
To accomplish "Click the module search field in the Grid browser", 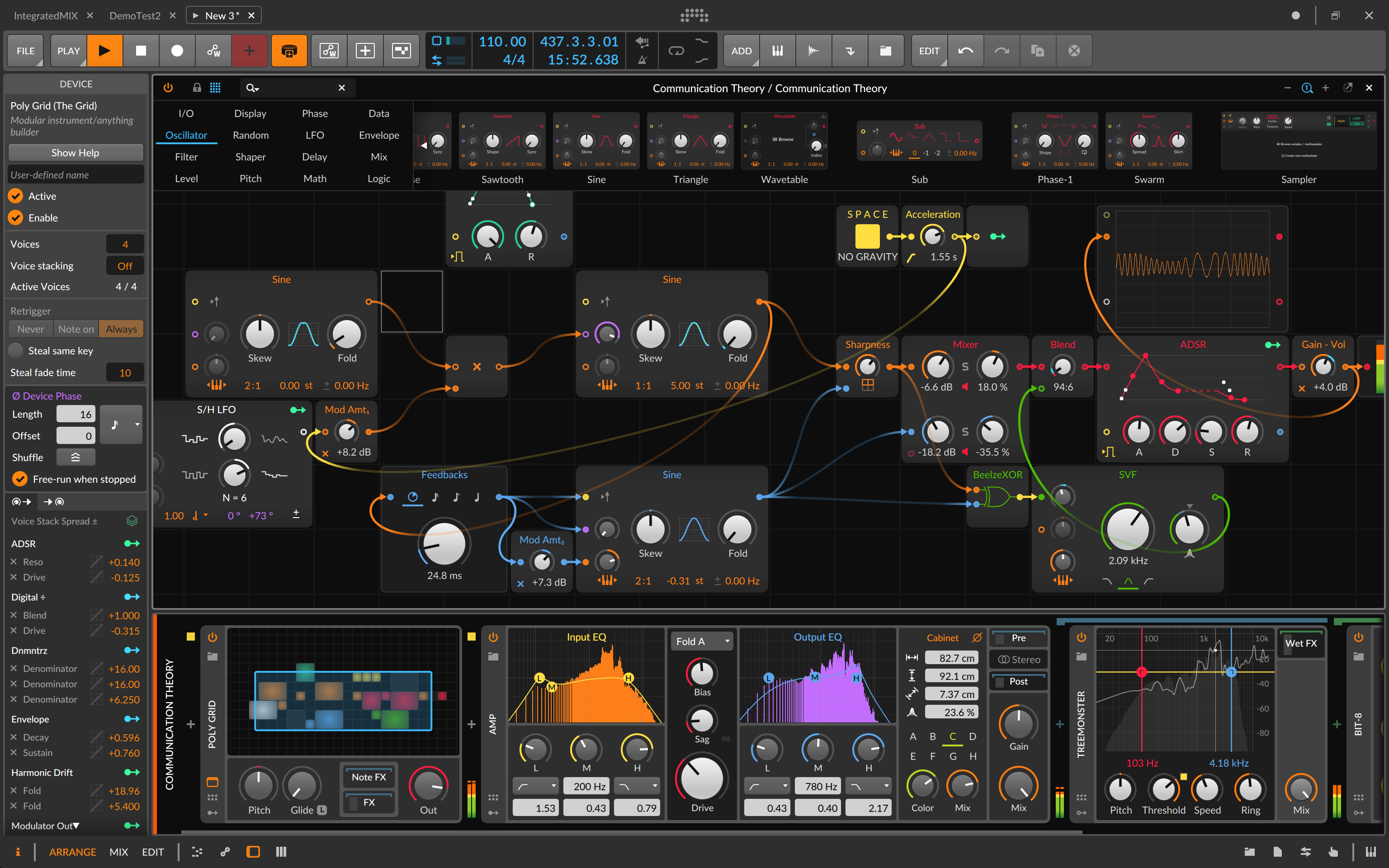I will pyautogui.click(x=293, y=87).
